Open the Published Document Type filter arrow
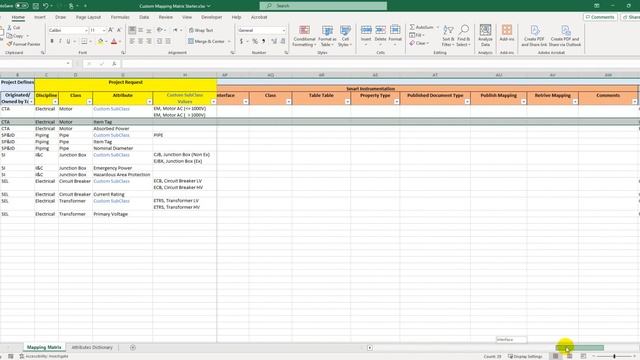The width and height of the screenshot is (640, 360). pos(467,102)
